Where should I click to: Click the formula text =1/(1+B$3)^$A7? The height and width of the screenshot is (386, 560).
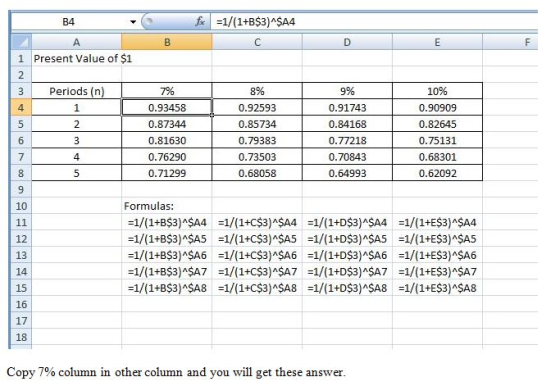click(167, 272)
